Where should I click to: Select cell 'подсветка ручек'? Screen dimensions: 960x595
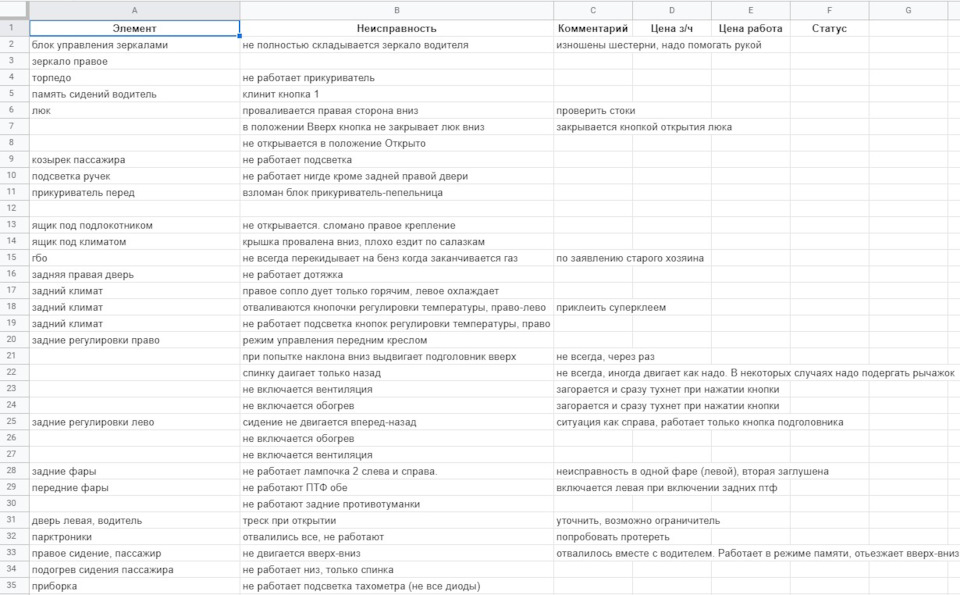tap(135, 176)
